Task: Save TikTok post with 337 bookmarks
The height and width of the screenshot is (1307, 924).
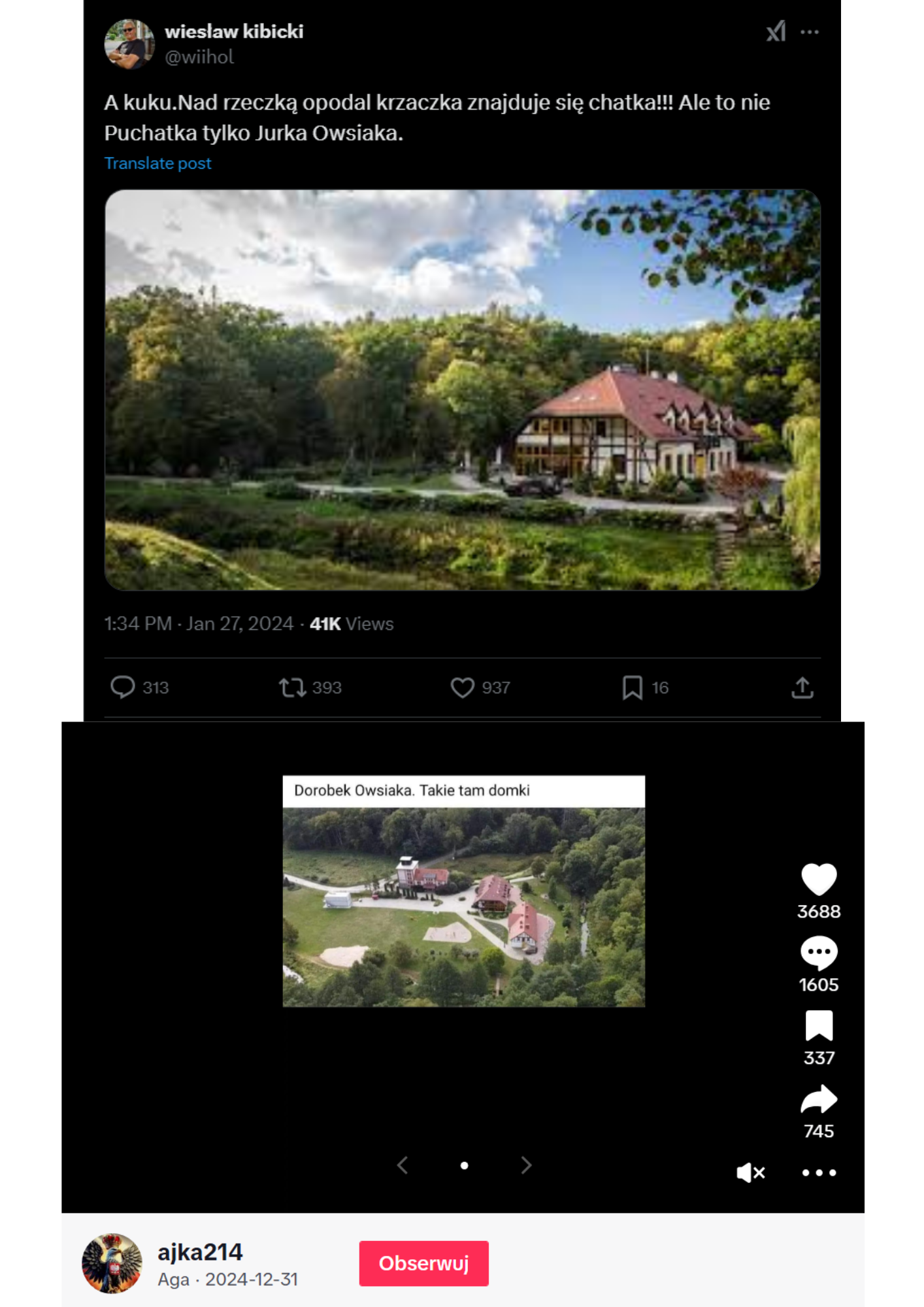Action: [819, 1025]
